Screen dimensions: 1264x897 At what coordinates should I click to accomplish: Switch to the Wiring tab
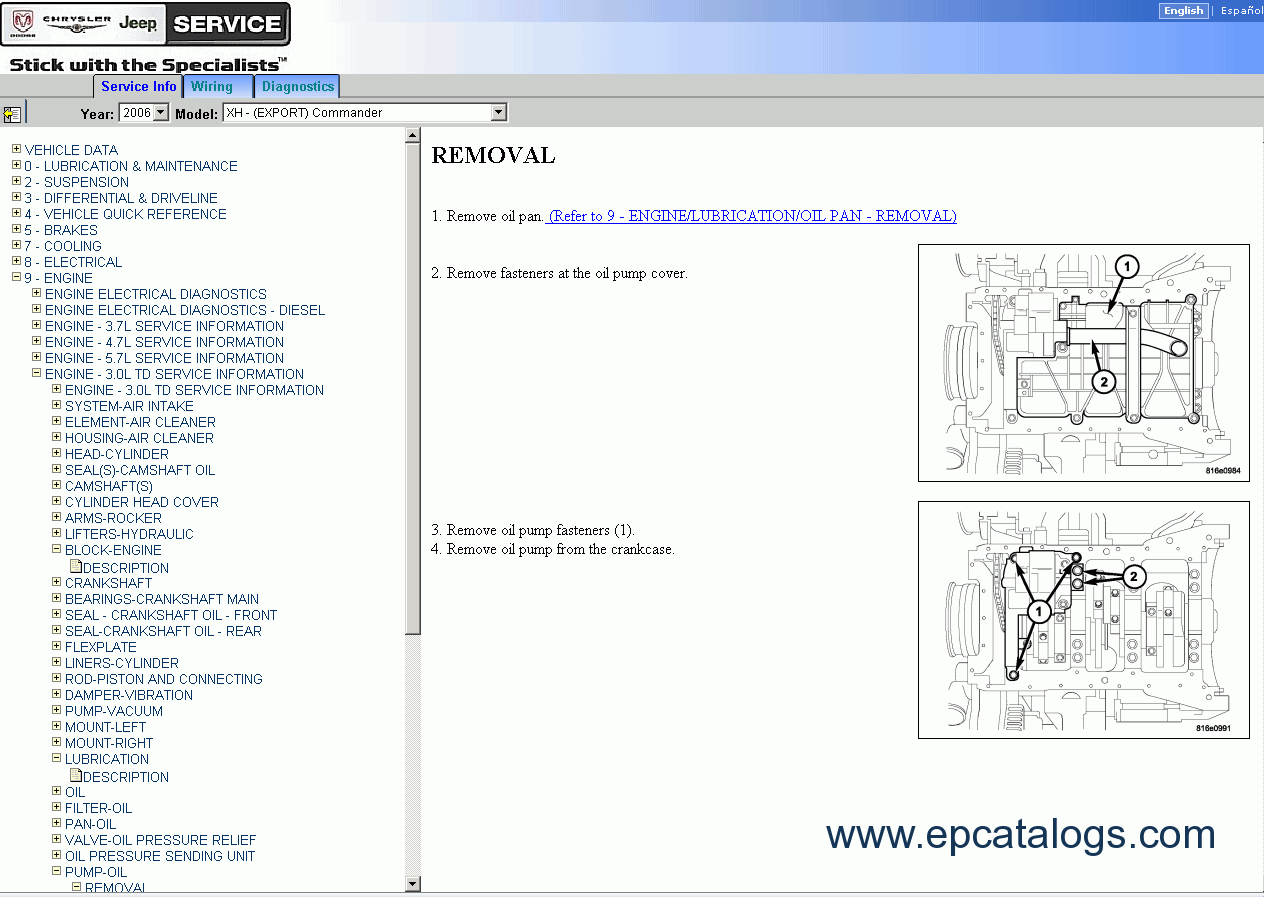click(212, 87)
